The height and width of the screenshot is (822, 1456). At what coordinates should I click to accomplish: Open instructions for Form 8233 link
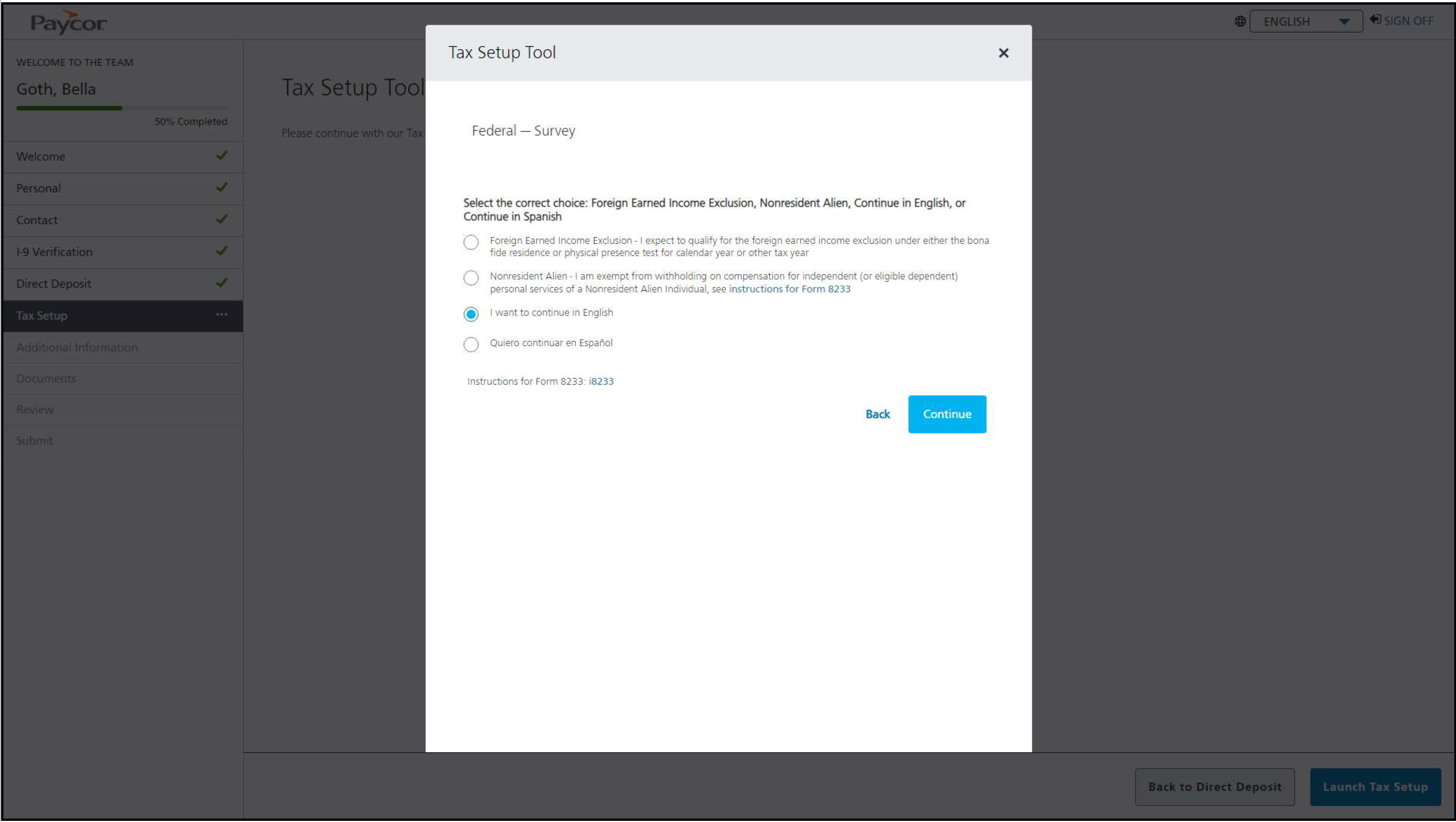click(x=789, y=289)
